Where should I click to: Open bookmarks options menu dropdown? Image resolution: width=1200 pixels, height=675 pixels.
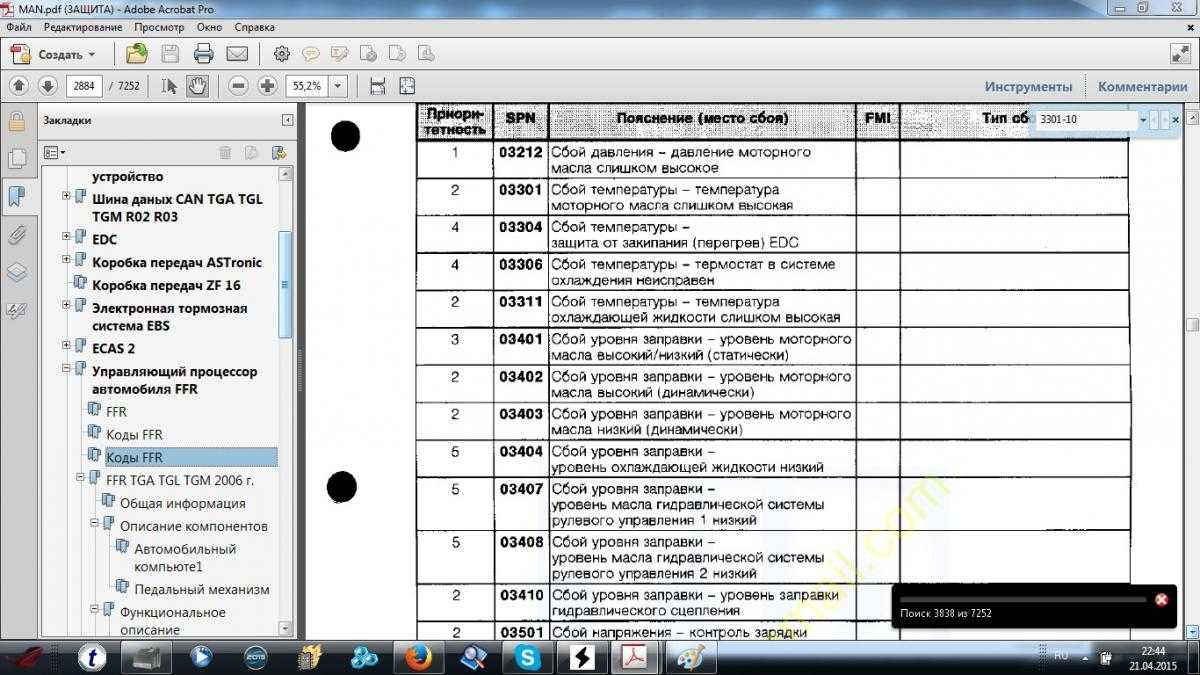pos(55,153)
